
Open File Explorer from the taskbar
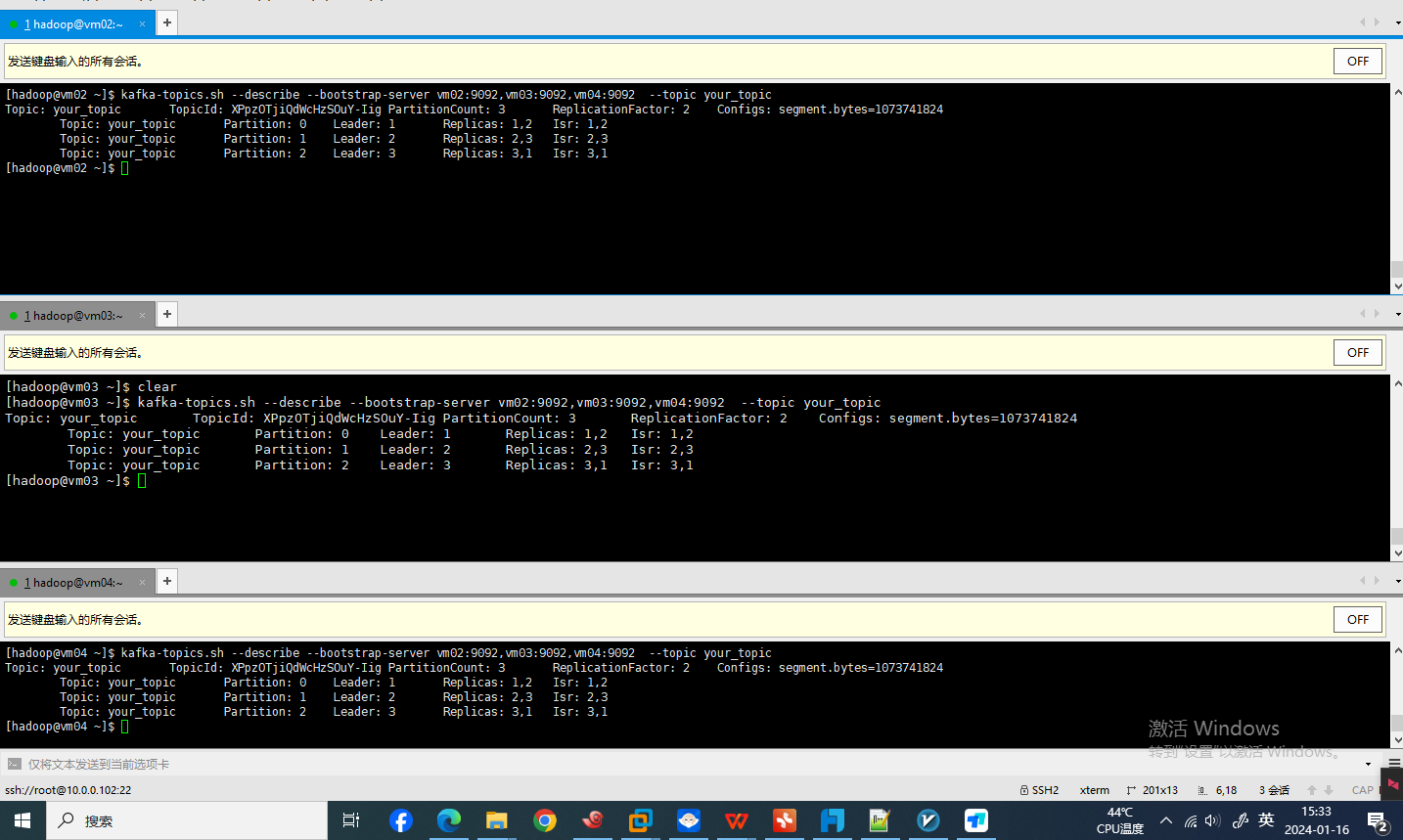(x=496, y=820)
